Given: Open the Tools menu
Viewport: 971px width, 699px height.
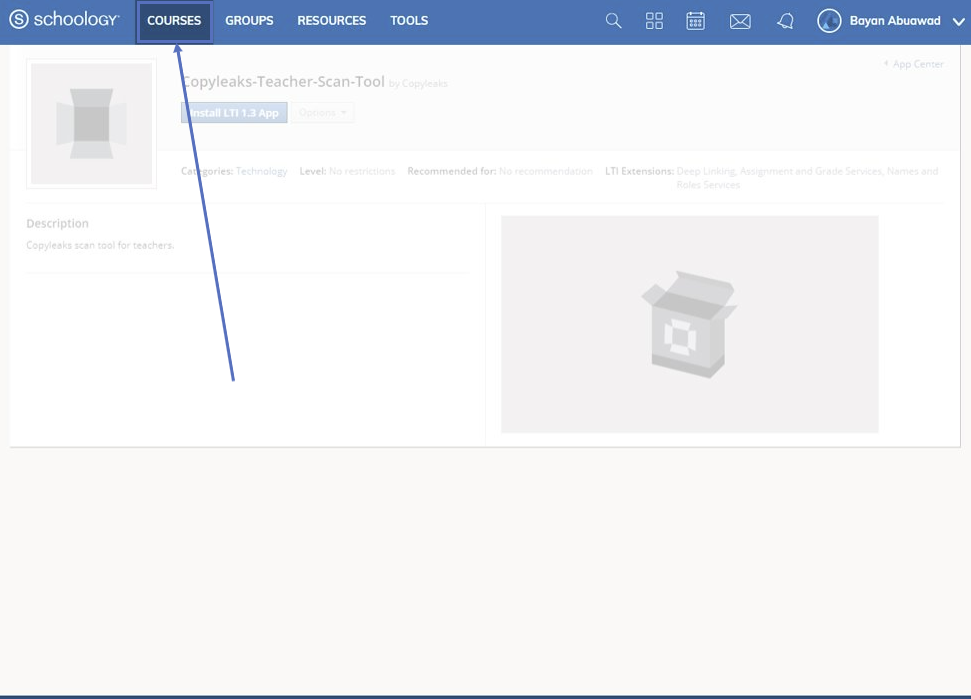Looking at the screenshot, I should 409,21.
